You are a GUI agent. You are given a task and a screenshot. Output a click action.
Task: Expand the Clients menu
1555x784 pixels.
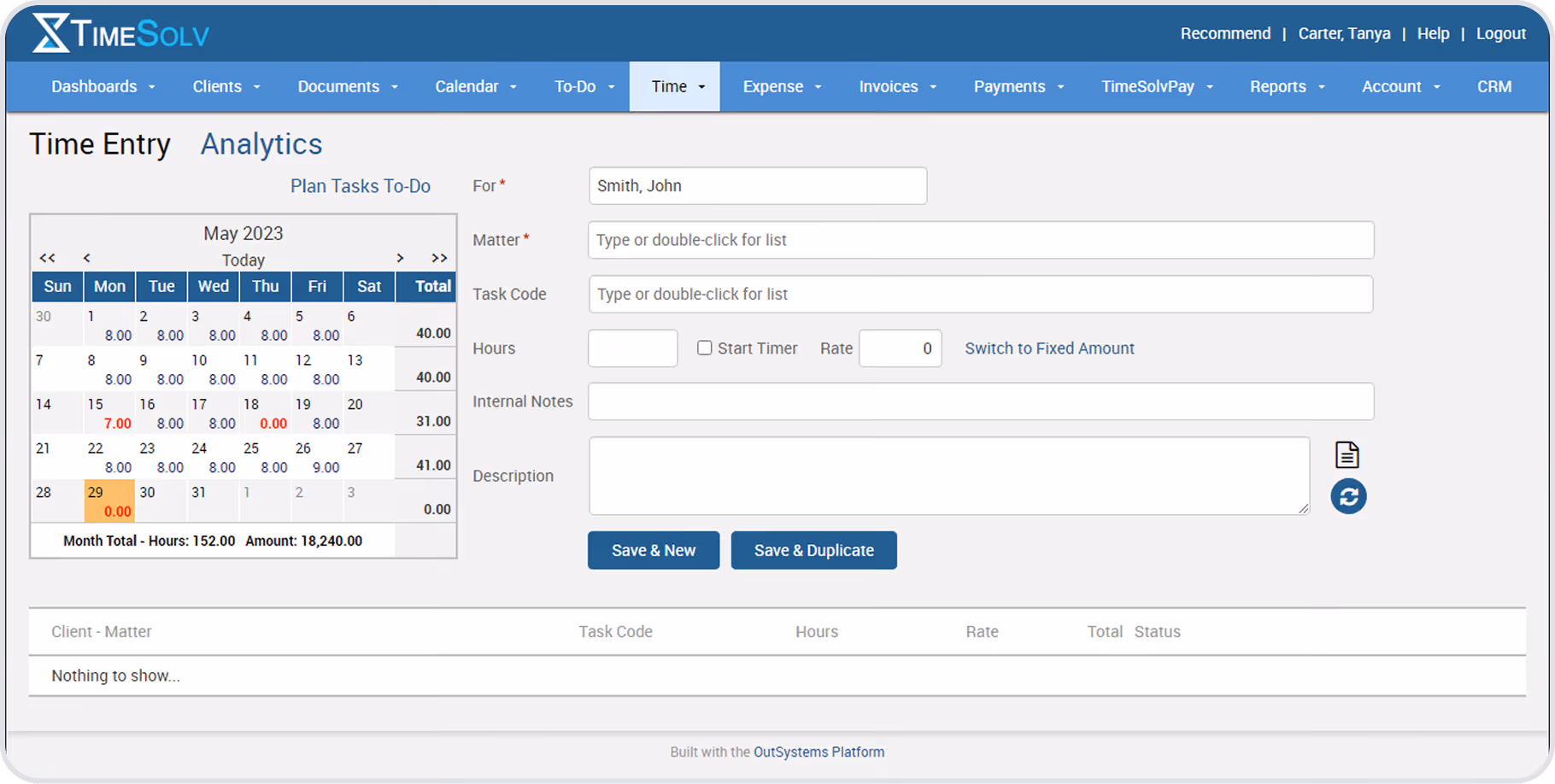point(226,86)
